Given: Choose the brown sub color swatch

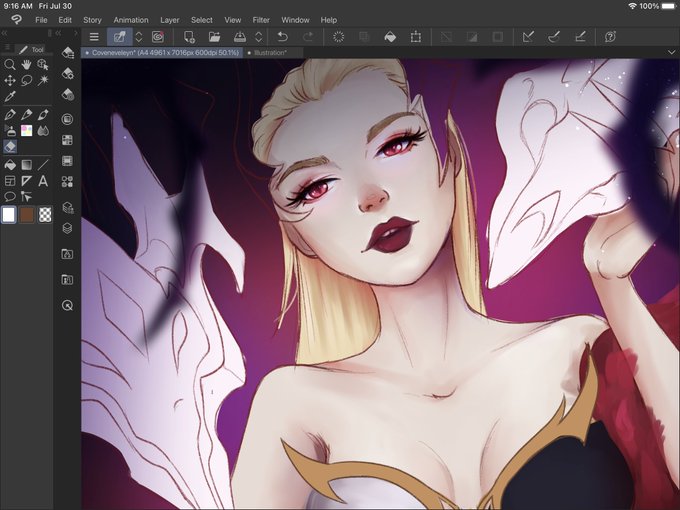Looking at the screenshot, I should [x=27, y=215].
